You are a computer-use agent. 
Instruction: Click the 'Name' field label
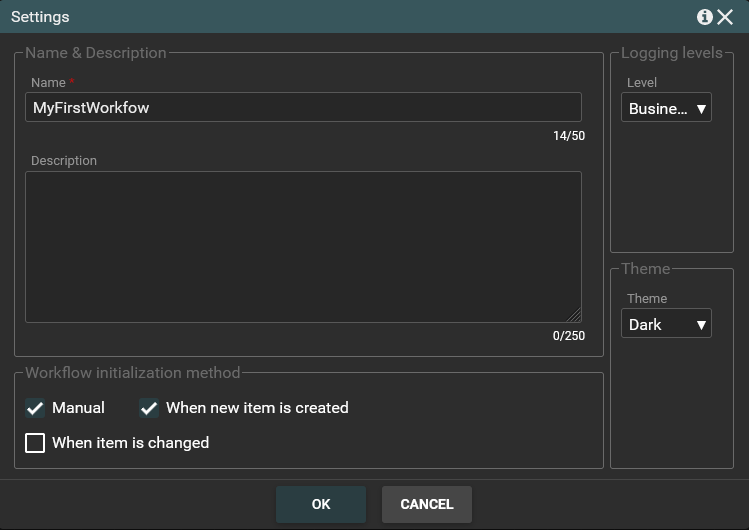coord(48,83)
